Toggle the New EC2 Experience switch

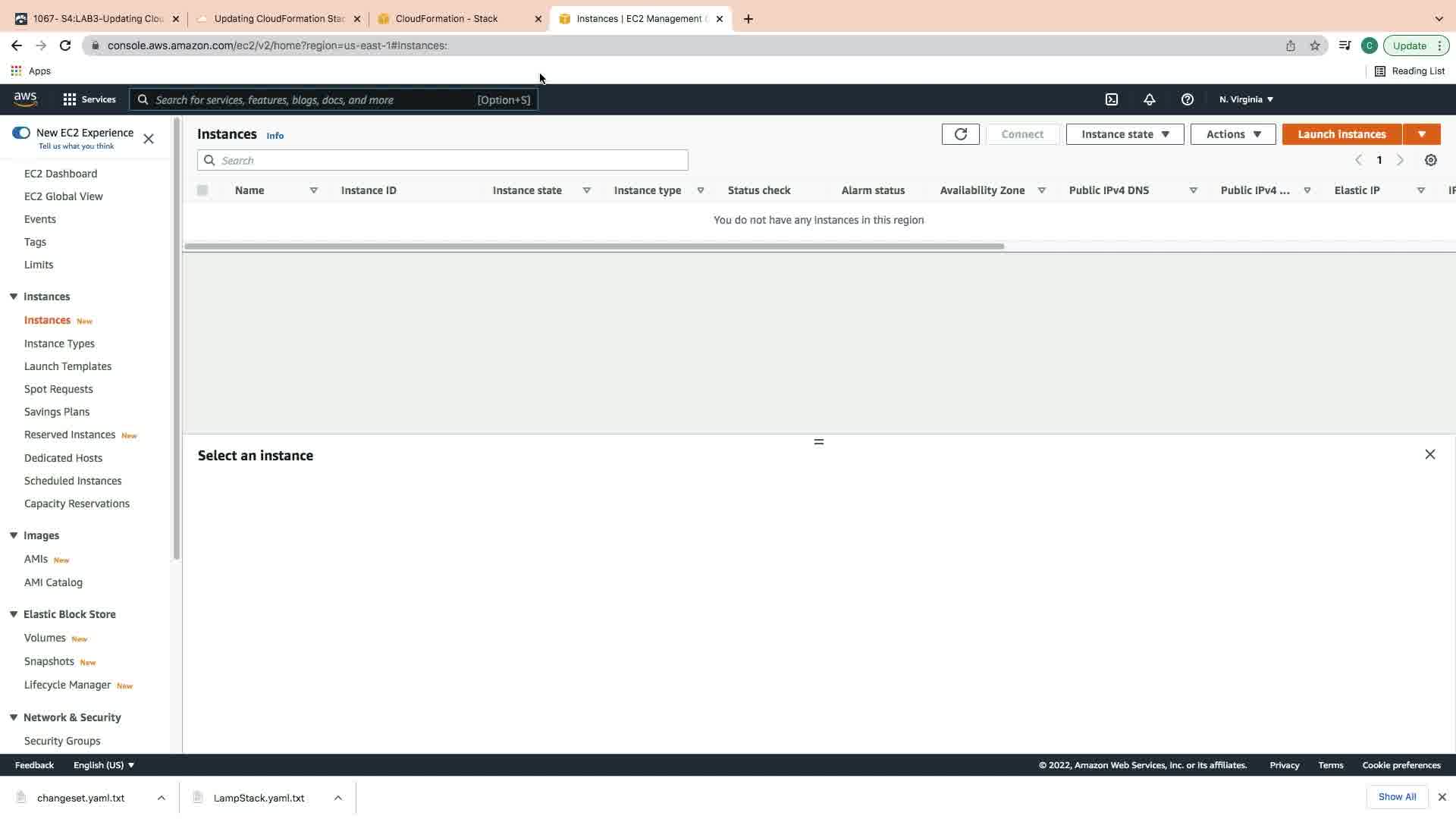coord(21,133)
